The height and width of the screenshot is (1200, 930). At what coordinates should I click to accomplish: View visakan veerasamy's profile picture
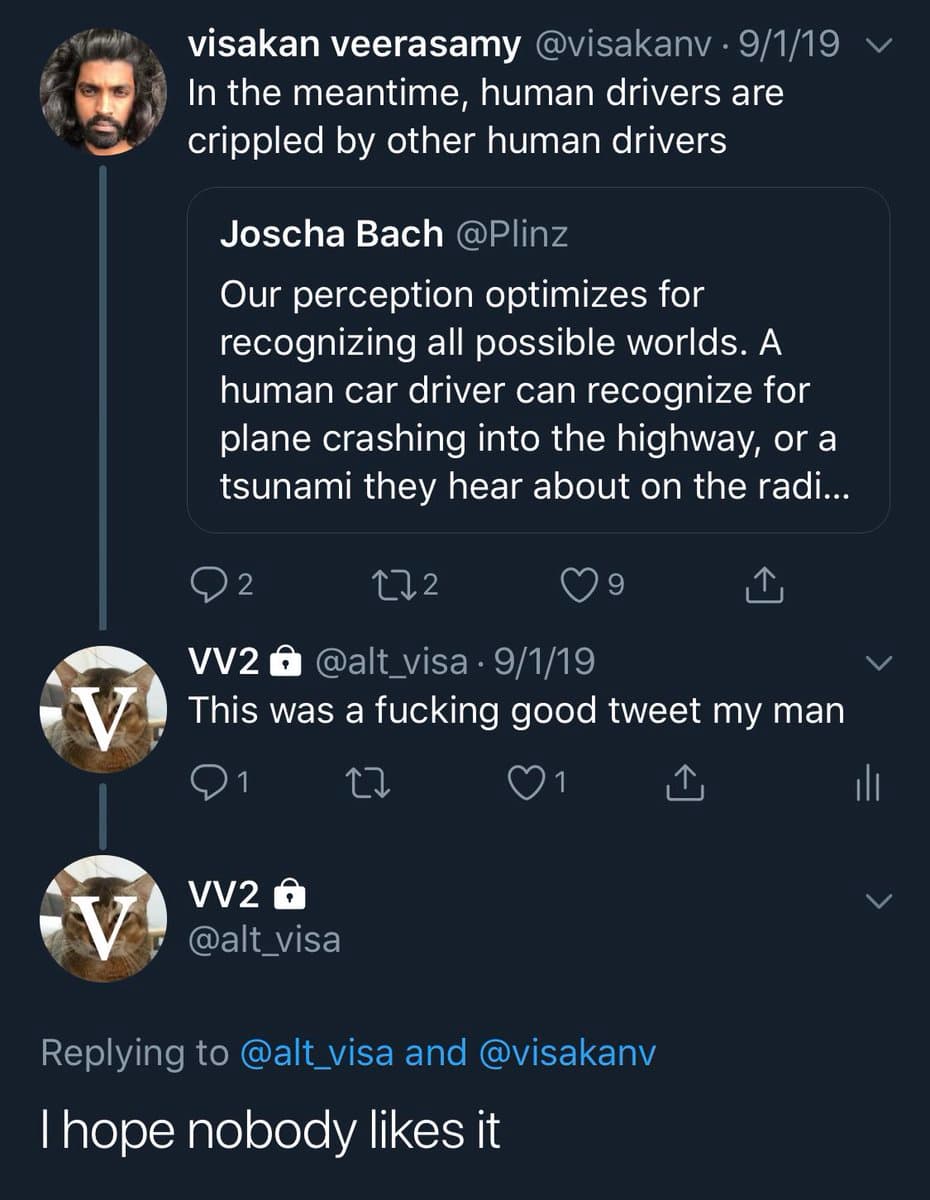103,91
